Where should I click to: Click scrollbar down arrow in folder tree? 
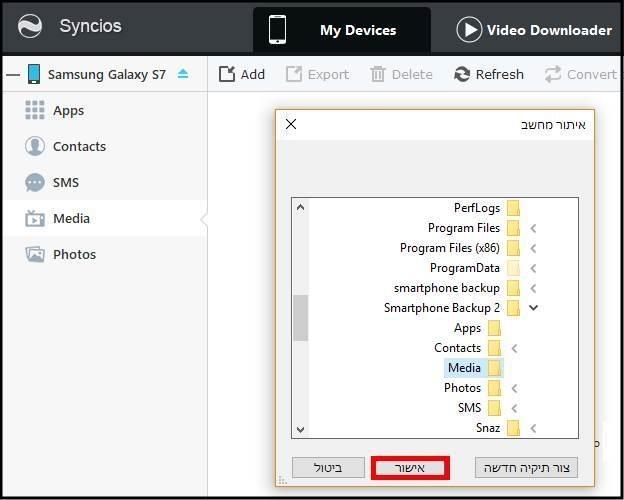(300, 430)
